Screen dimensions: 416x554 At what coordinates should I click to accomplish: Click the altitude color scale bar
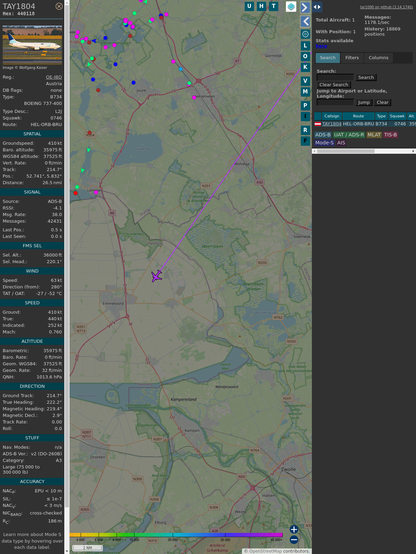tap(176, 535)
